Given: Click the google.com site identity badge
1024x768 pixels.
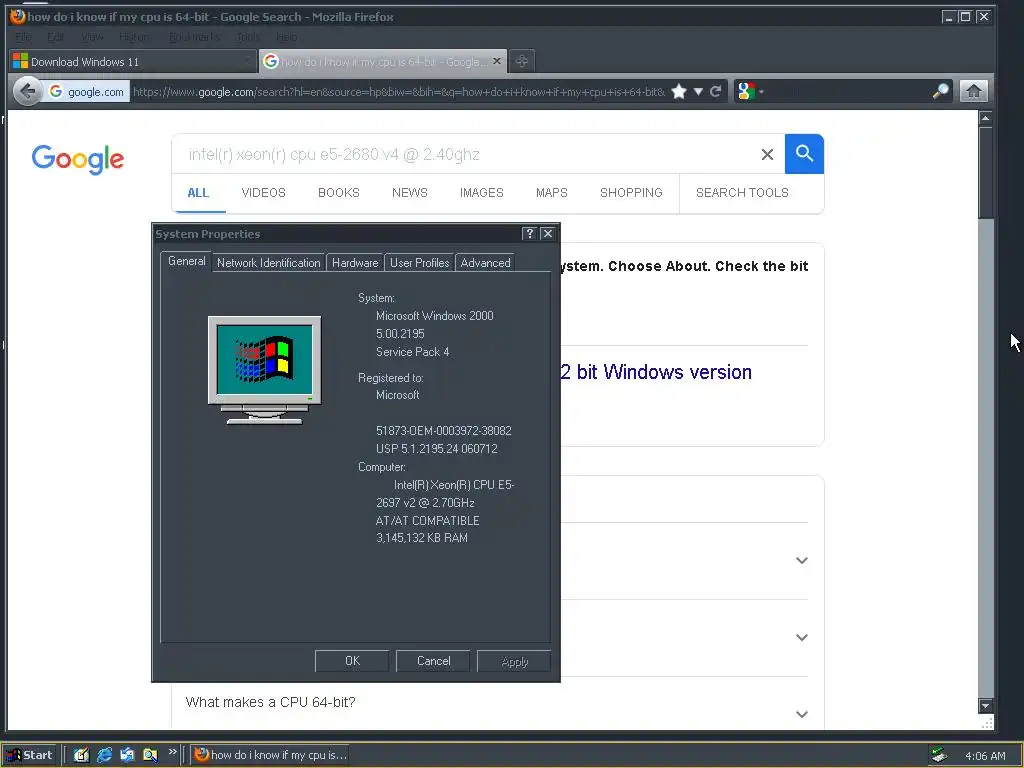Looking at the screenshot, I should pos(86,91).
